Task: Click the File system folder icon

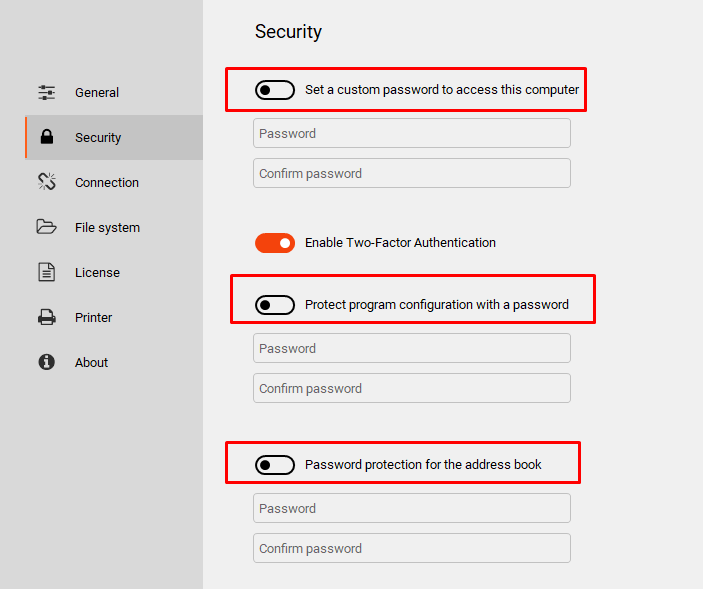Action: click(47, 227)
